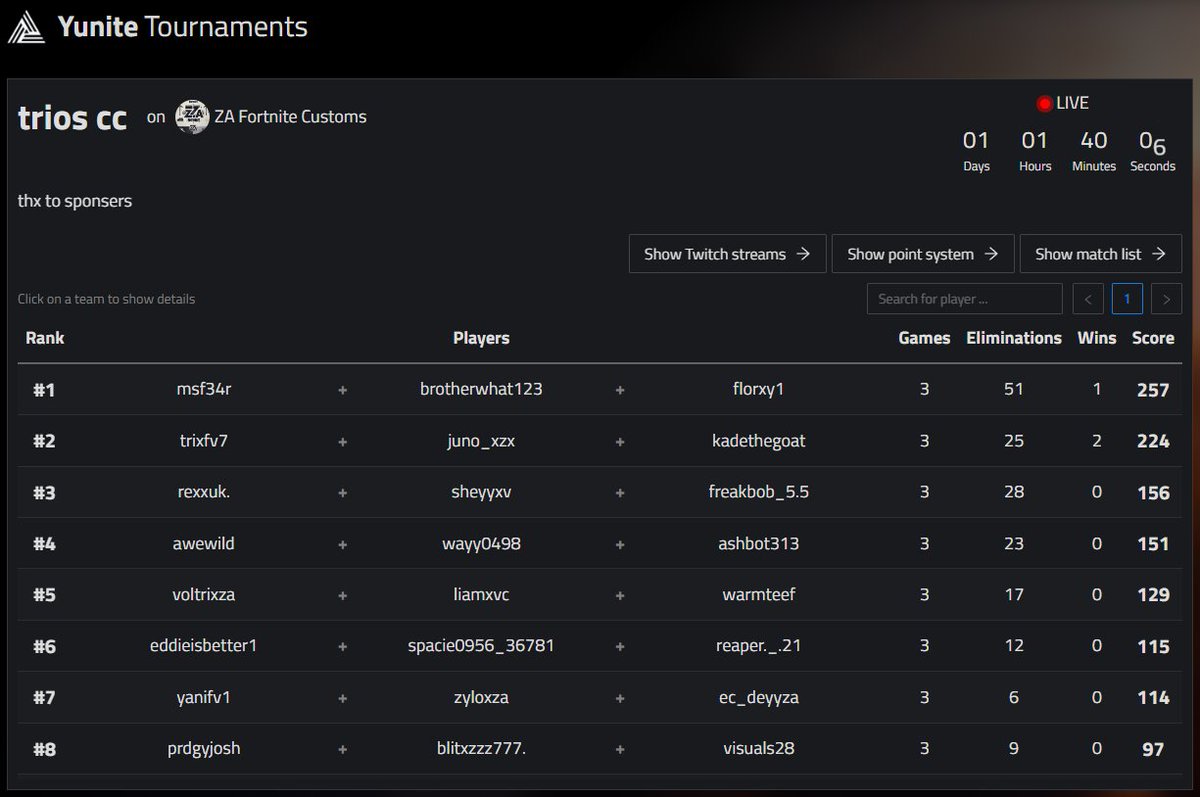Screen dimensions: 1200x797
Task: Click player name visuals28
Action: (758, 748)
